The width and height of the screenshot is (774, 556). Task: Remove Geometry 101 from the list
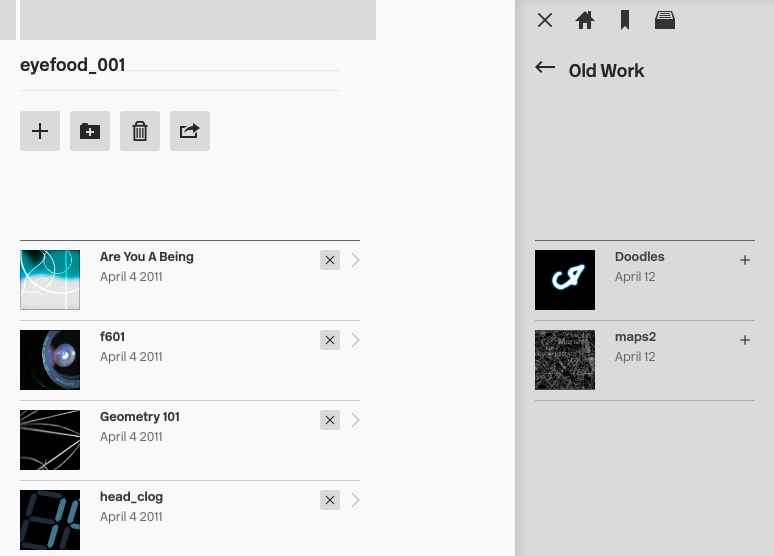click(330, 420)
